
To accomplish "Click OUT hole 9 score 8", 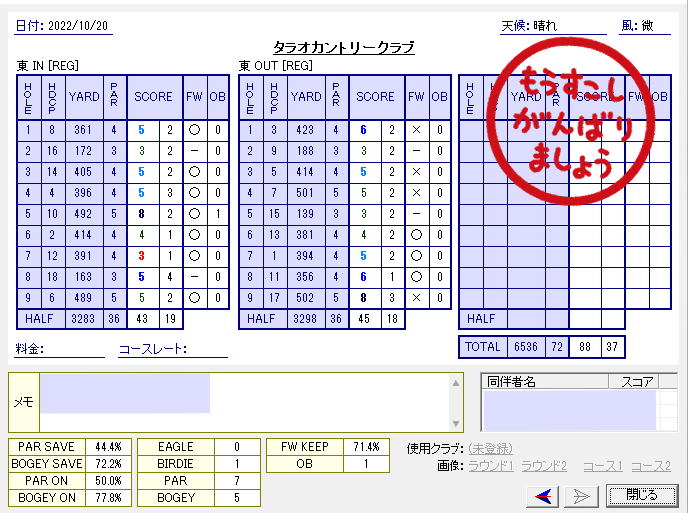I will tap(364, 298).
